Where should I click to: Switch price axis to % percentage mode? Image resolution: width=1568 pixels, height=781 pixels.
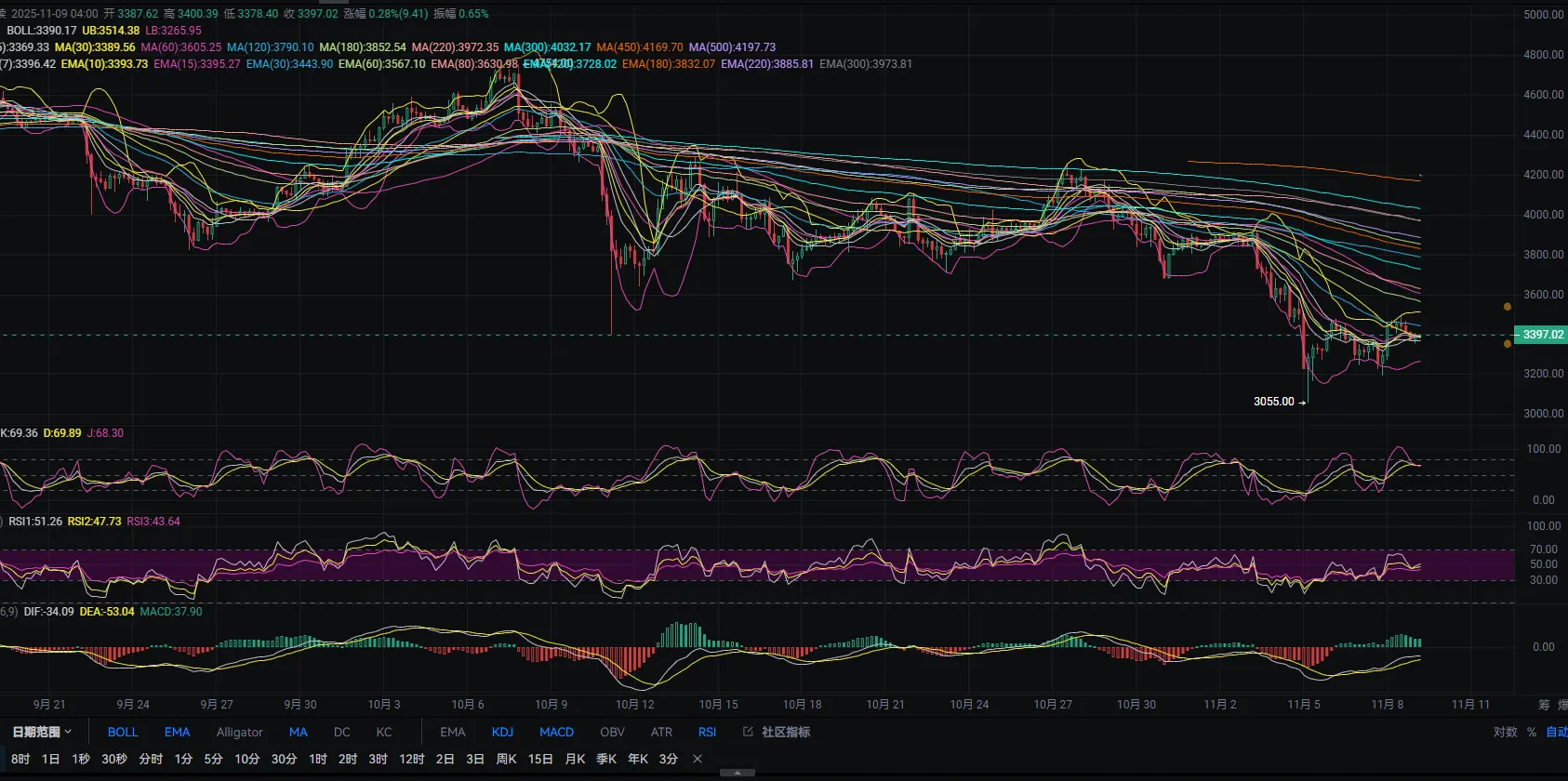(1531, 732)
